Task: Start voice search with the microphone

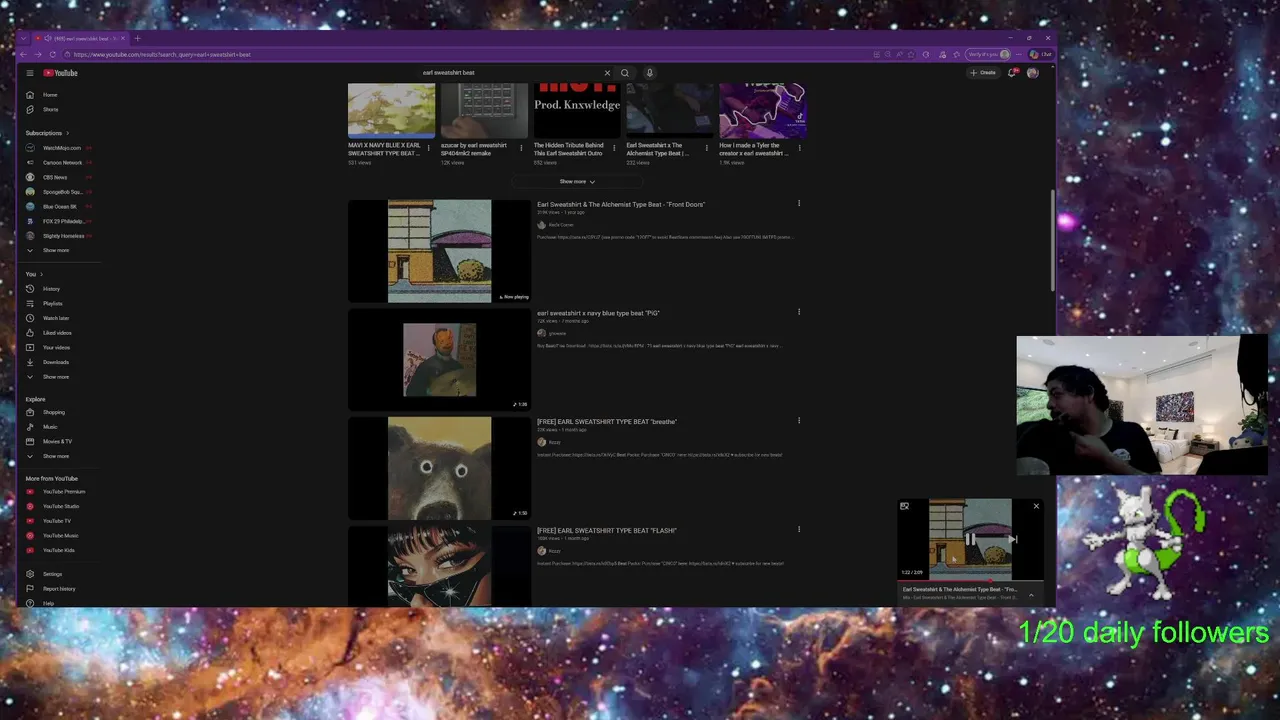Action: (649, 73)
